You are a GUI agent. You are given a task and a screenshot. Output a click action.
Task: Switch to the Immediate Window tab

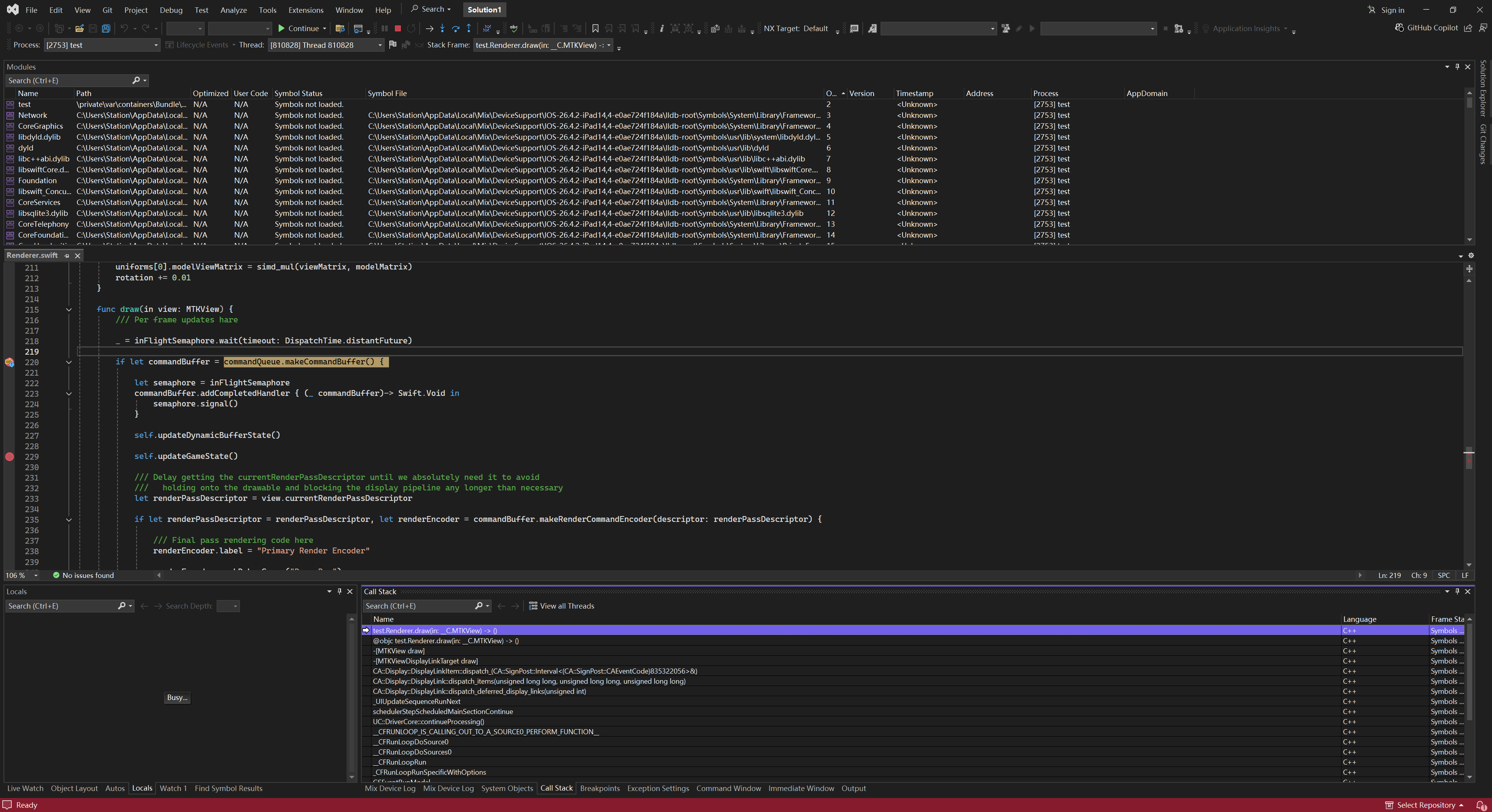(x=801, y=788)
